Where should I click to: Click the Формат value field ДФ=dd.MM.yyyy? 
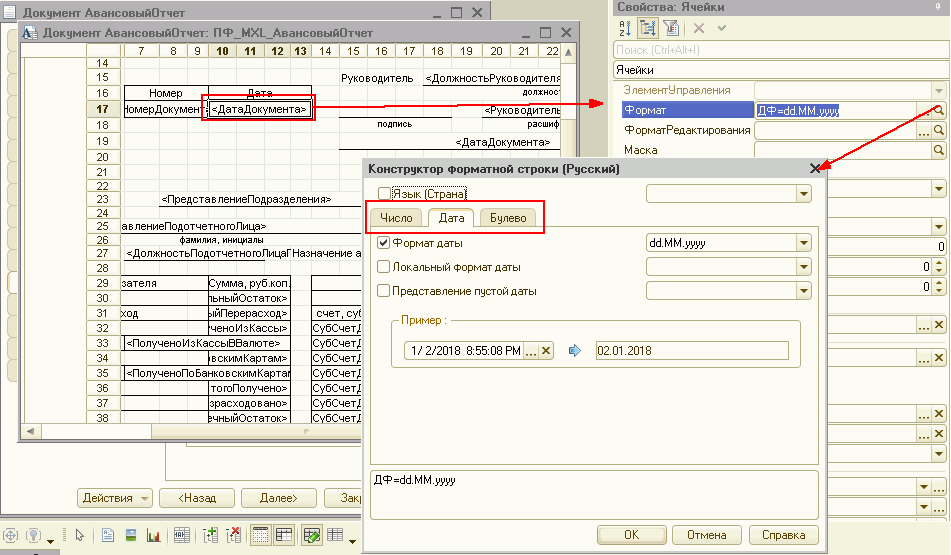click(836, 110)
